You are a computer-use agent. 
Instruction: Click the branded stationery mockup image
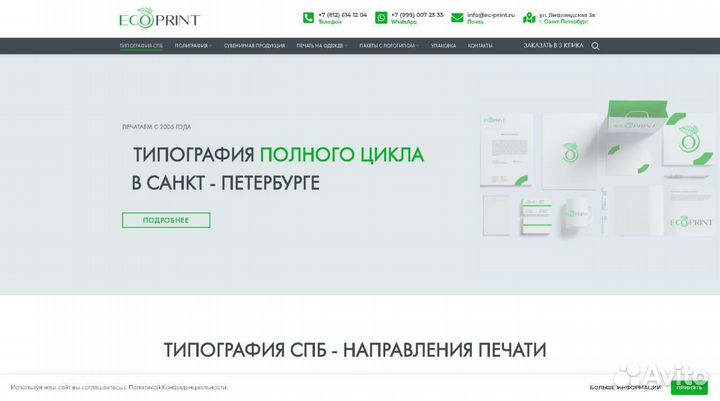pos(597,169)
